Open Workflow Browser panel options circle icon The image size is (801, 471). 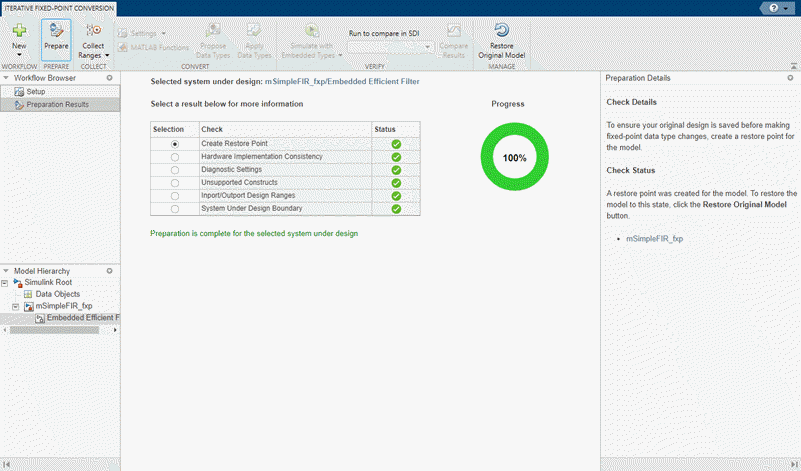[x=109, y=78]
